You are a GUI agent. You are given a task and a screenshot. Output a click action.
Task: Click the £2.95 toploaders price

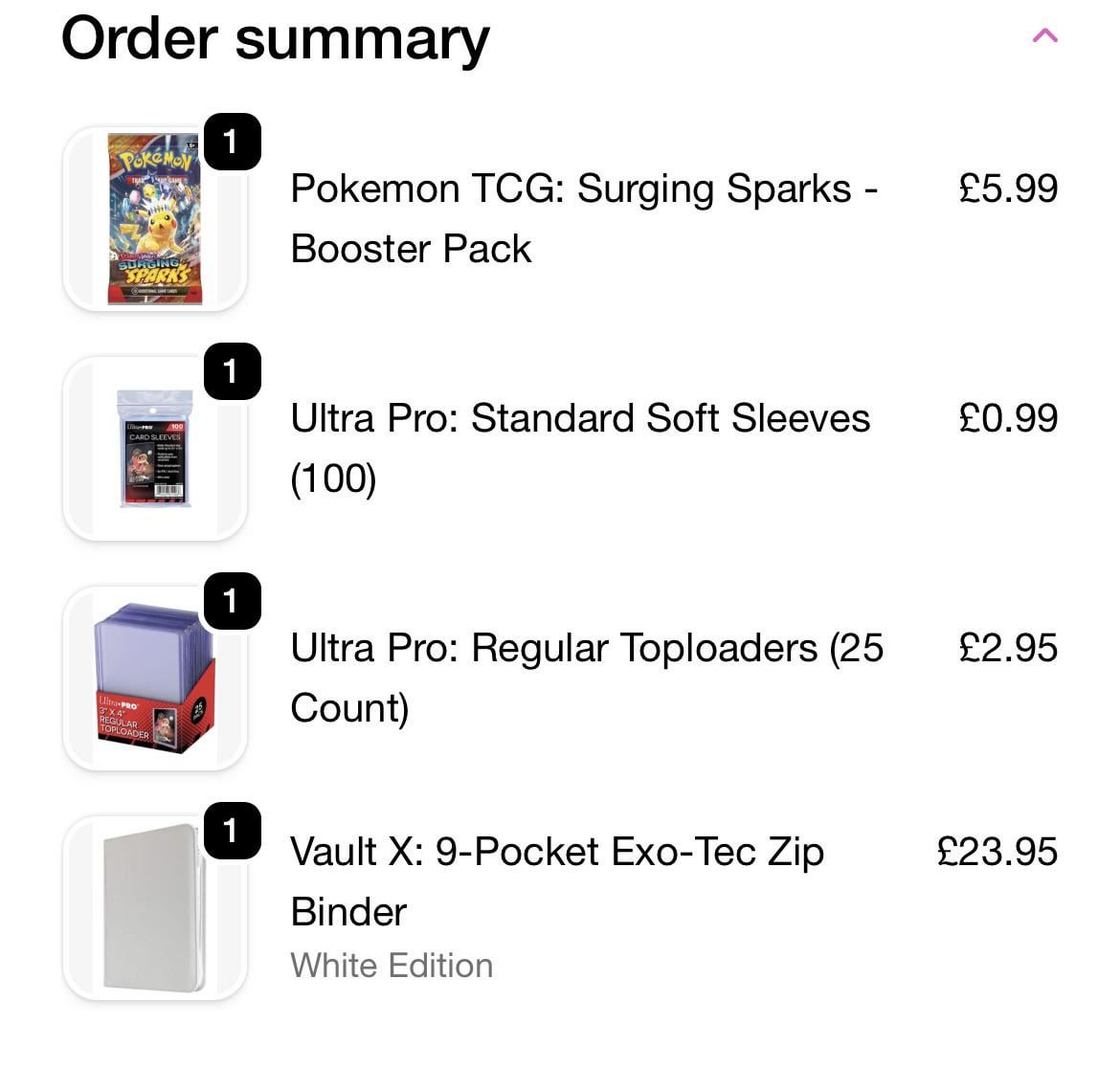tap(1008, 648)
